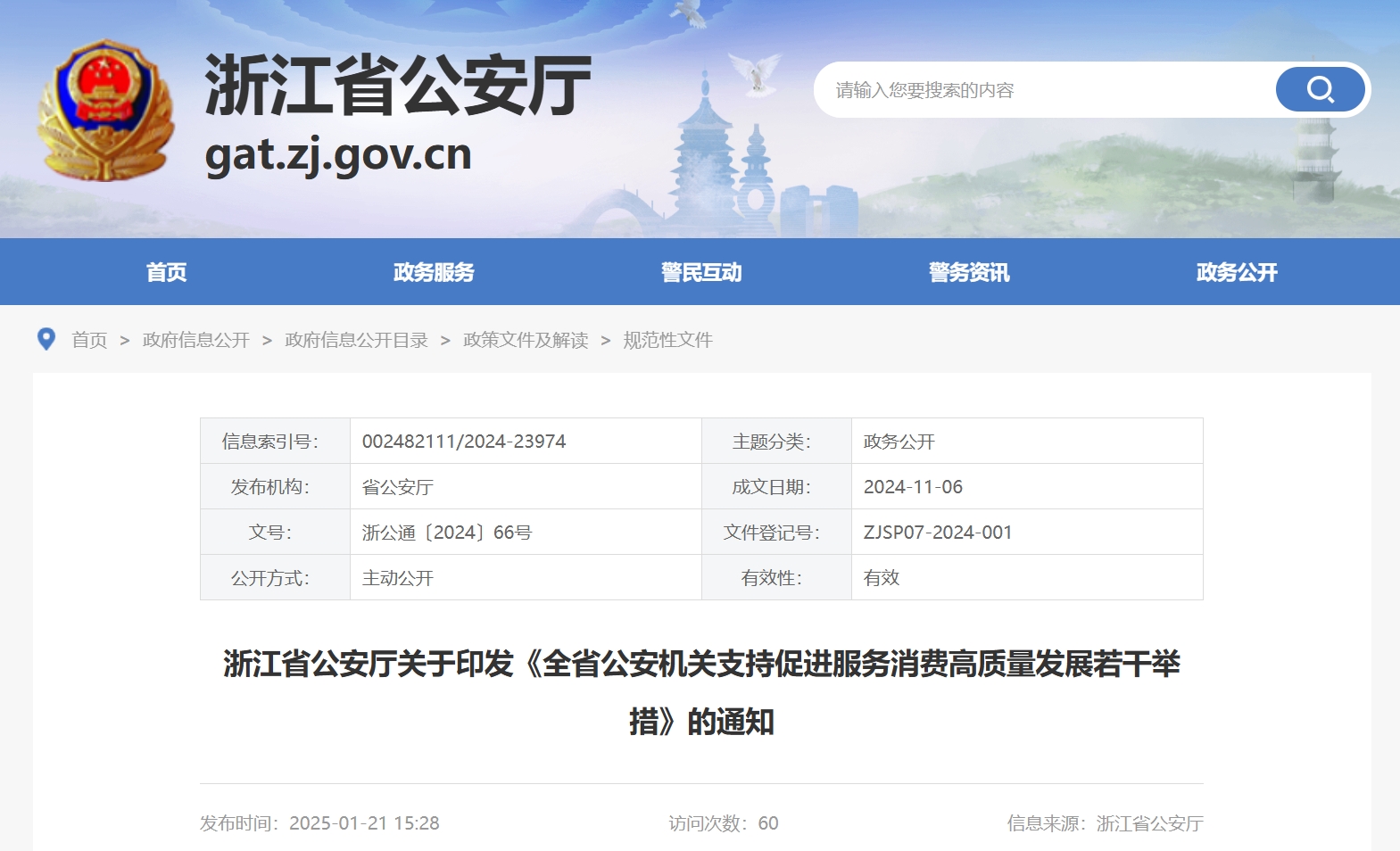Navigate to 政府信息公开 breadcrumb link

[x=196, y=340]
